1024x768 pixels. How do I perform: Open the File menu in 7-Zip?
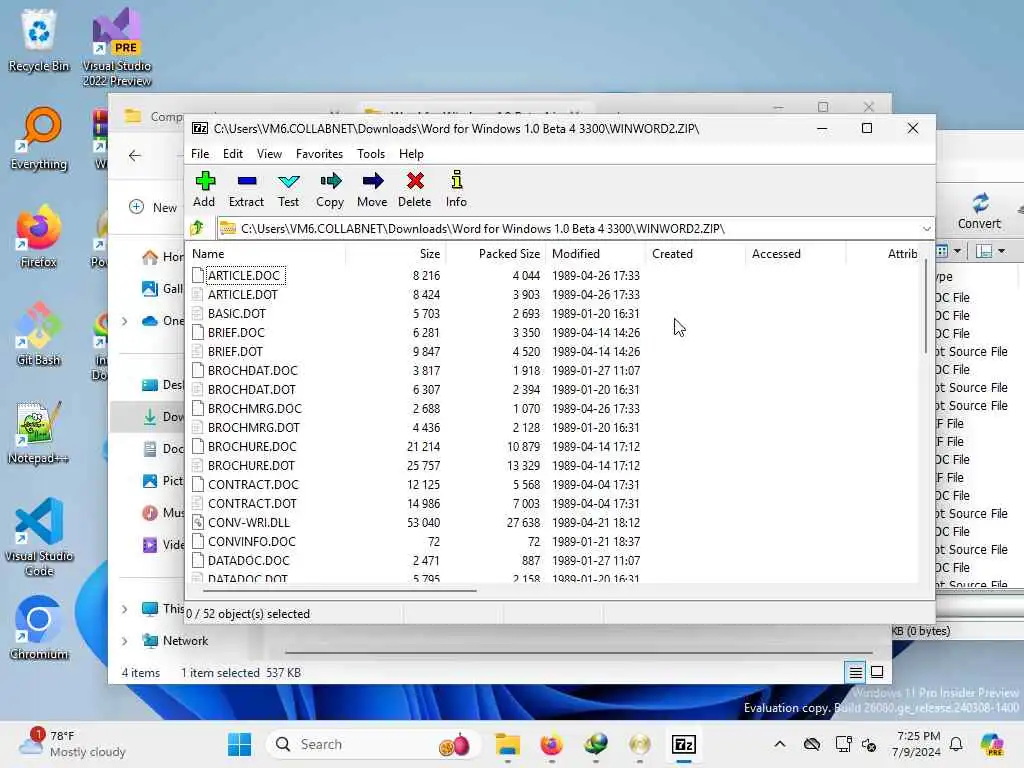(200, 153)
